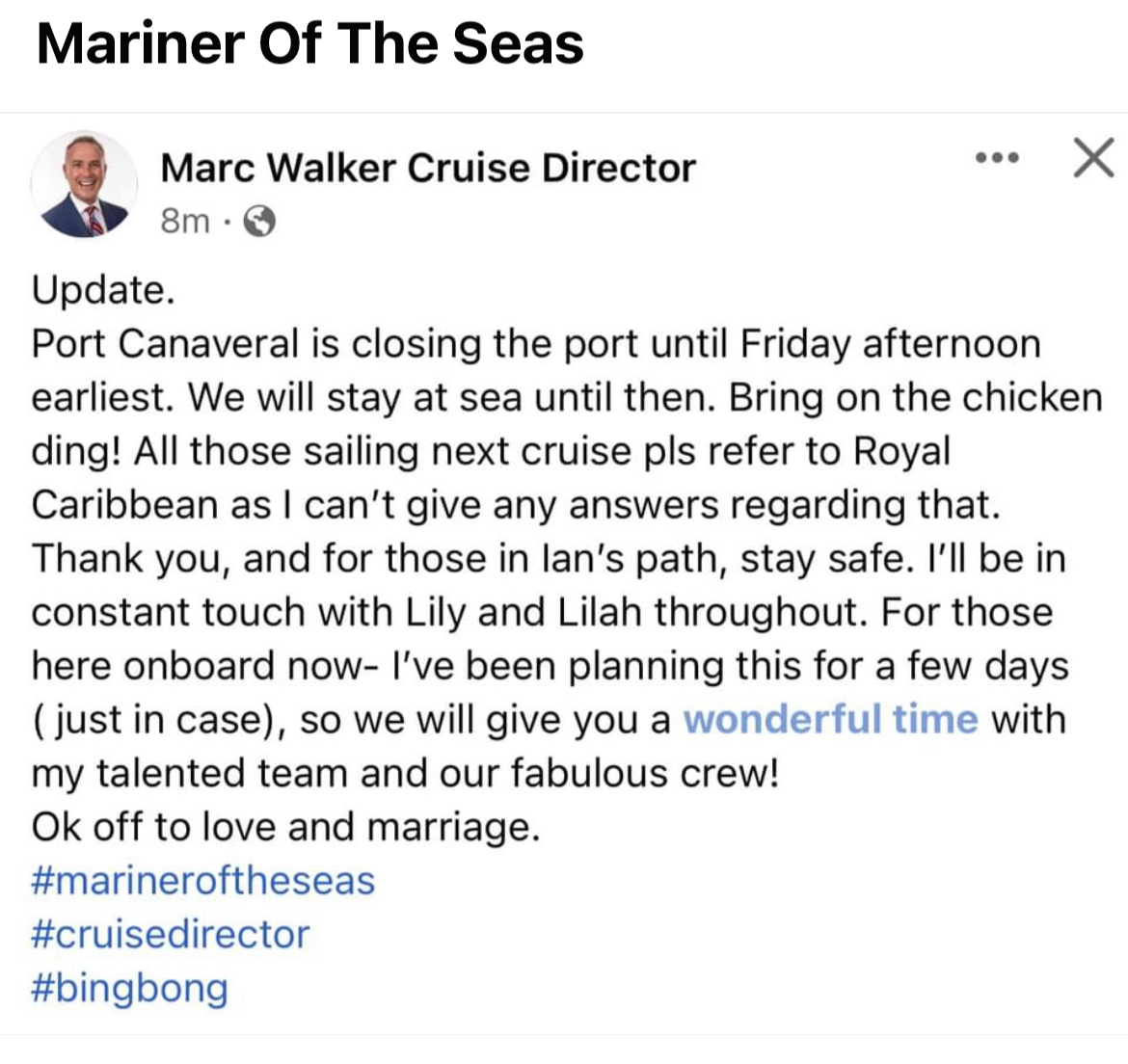
Task: Follow the highlighted 'wonderful time' link
Action: click(x=831, y=720)
